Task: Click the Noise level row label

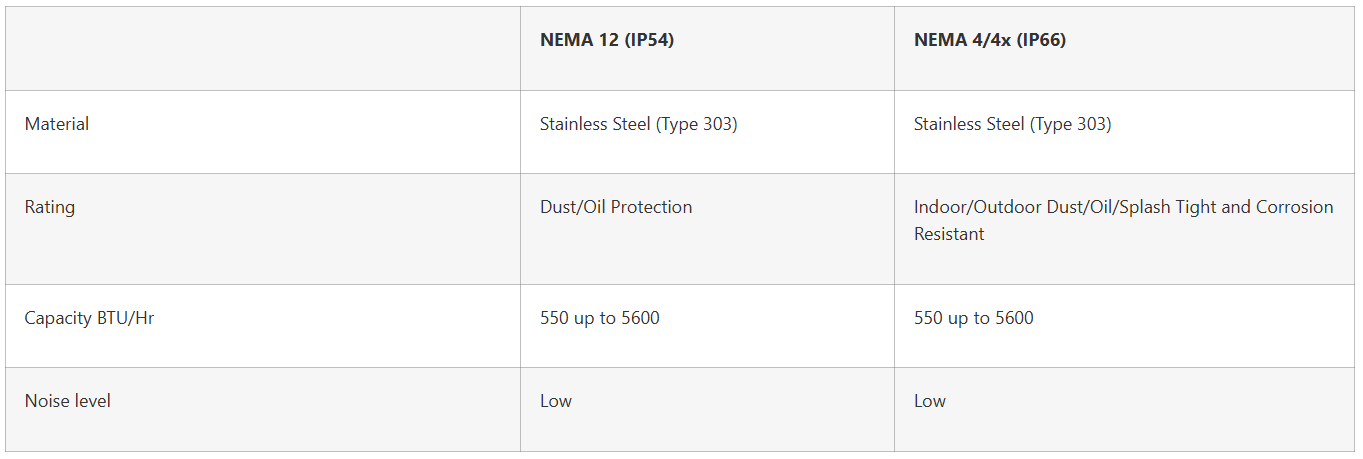Action: [x=68, y=401]
